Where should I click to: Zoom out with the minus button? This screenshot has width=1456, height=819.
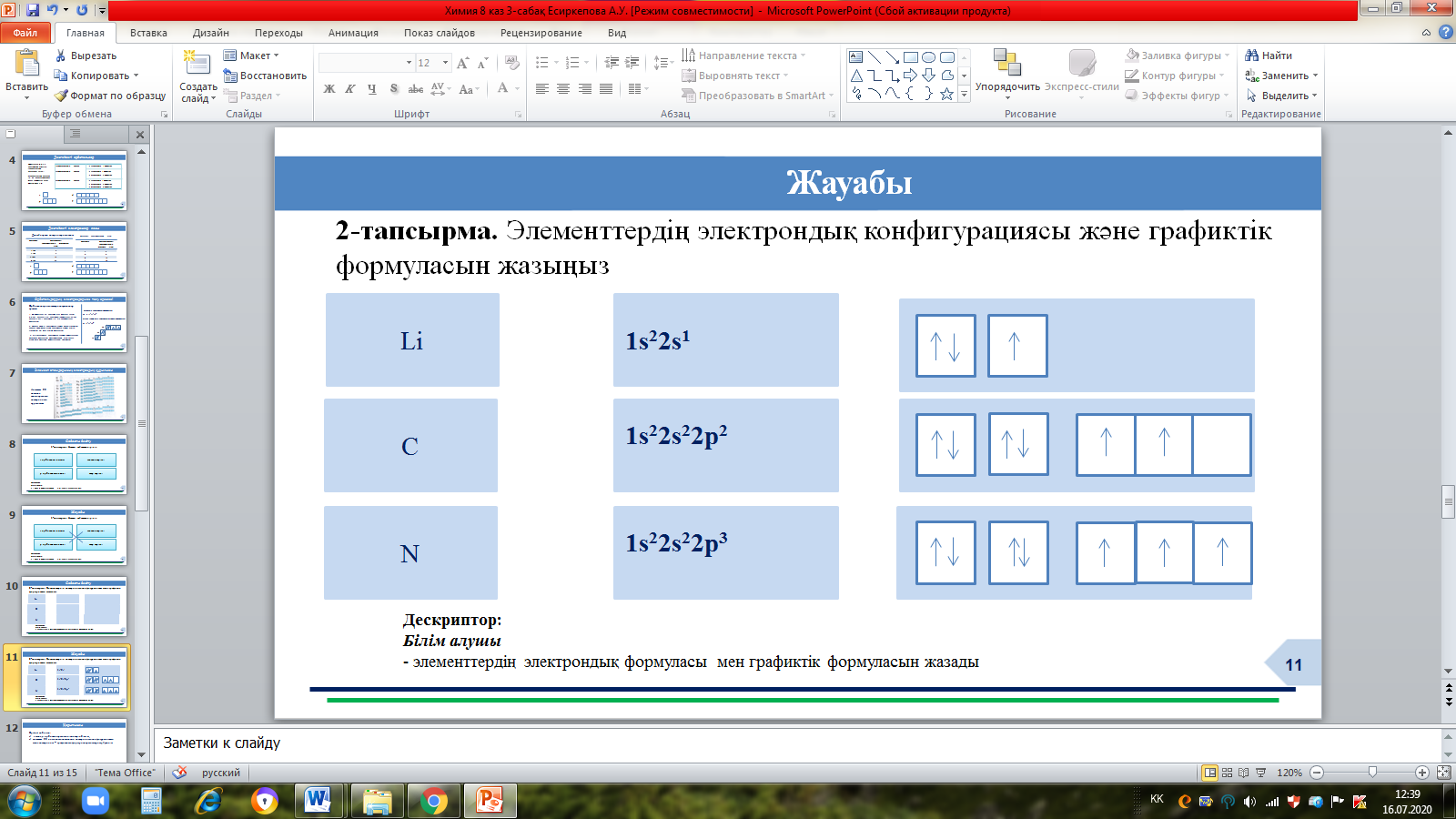(x=1317, y=773)
